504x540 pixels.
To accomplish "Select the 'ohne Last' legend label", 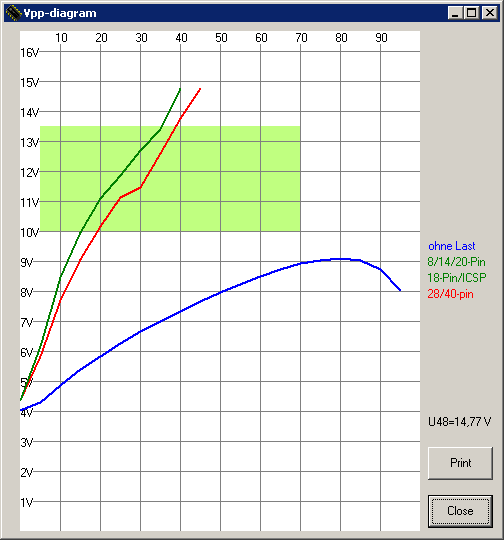I will pyautogui.click(x=452, y=246).
